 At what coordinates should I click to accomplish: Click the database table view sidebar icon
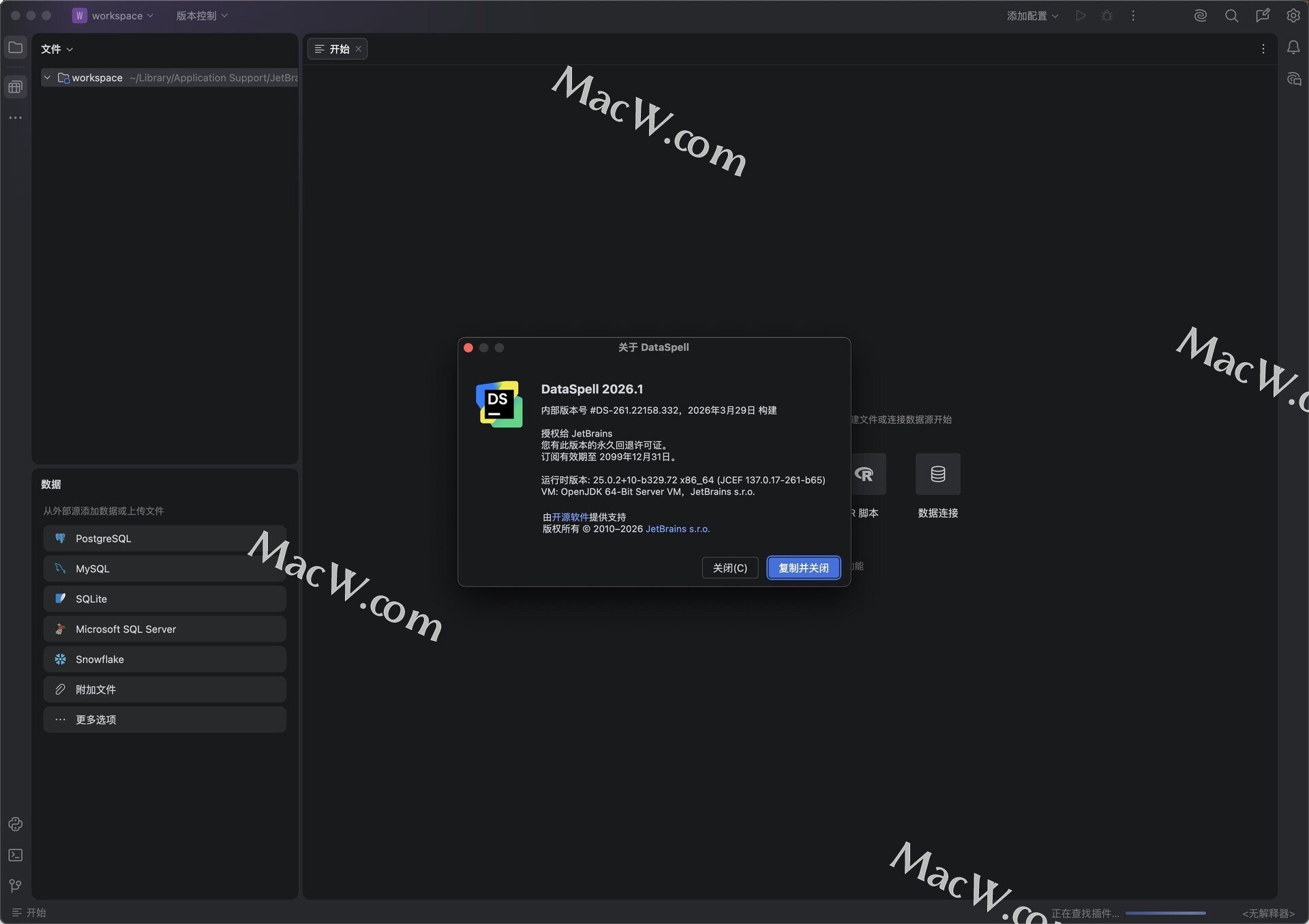[15, 87]
